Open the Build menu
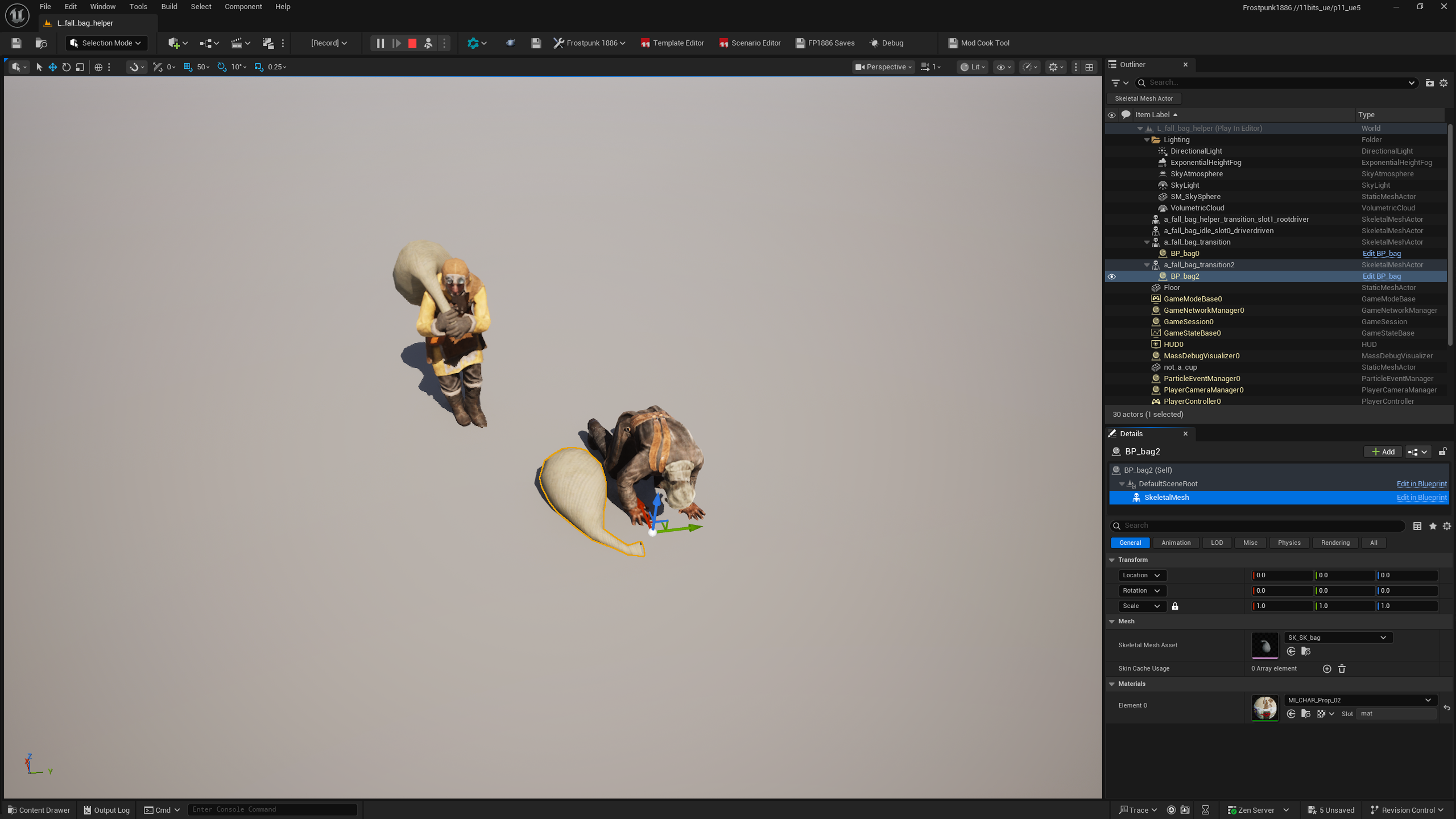Viewport: 1456px width, 819px height. click(x=169, y=7)
